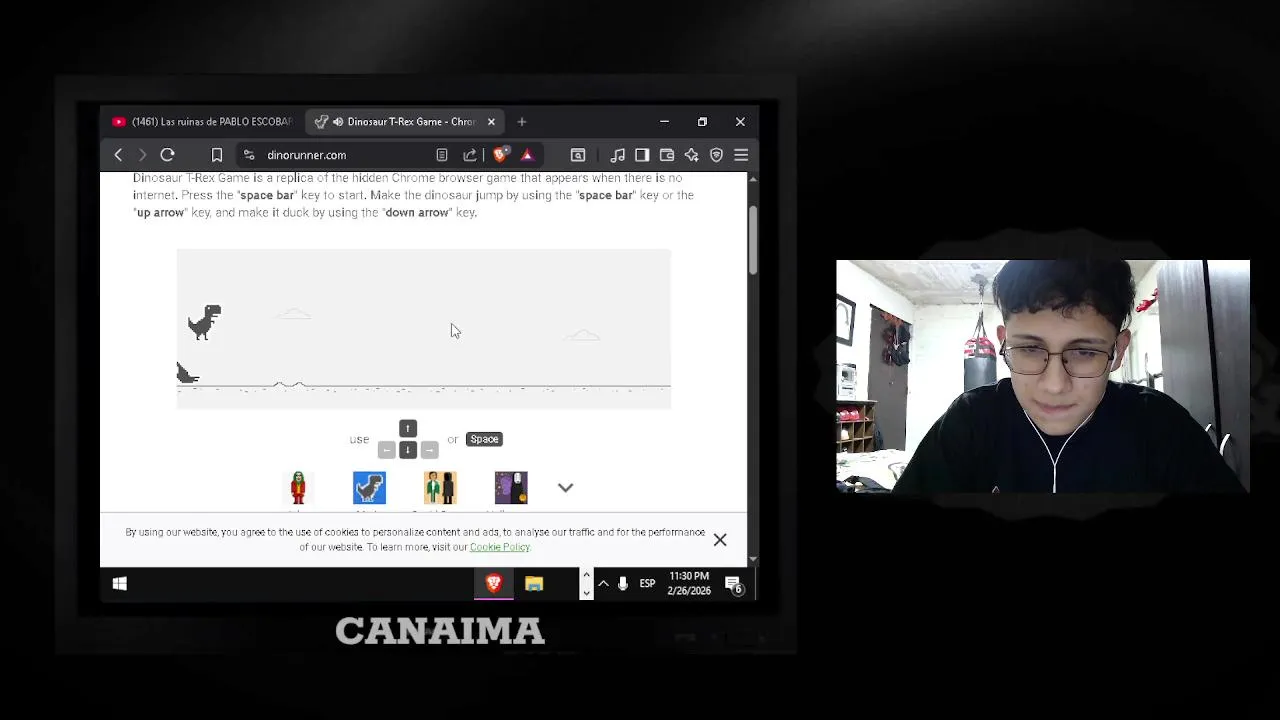1280x720 pixels.
Task: Open the ESP language indicator
Action: click(x=647, y=584)
